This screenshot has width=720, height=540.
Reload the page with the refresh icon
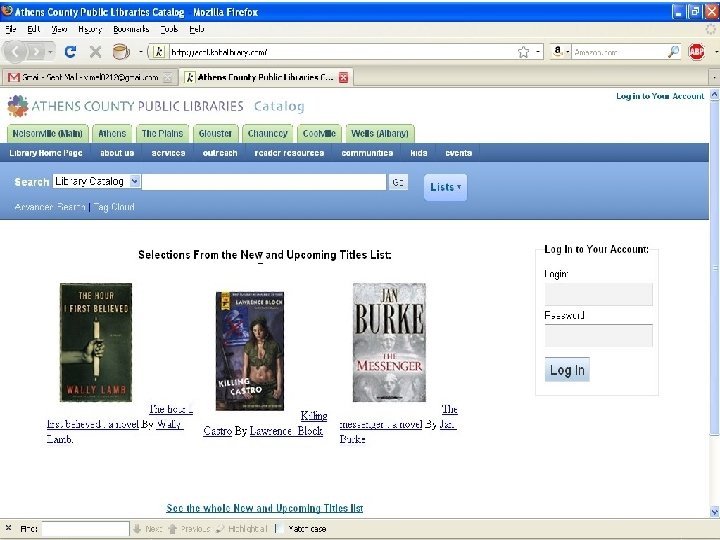70,51
